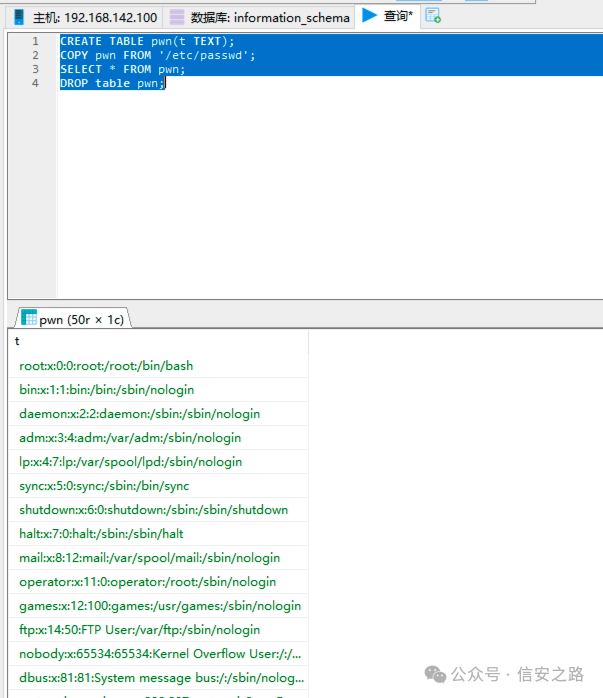This screenshot has width=603, height=698.
Task: Open the host 192.168.142.100 tab
Action: coord(85,17)
